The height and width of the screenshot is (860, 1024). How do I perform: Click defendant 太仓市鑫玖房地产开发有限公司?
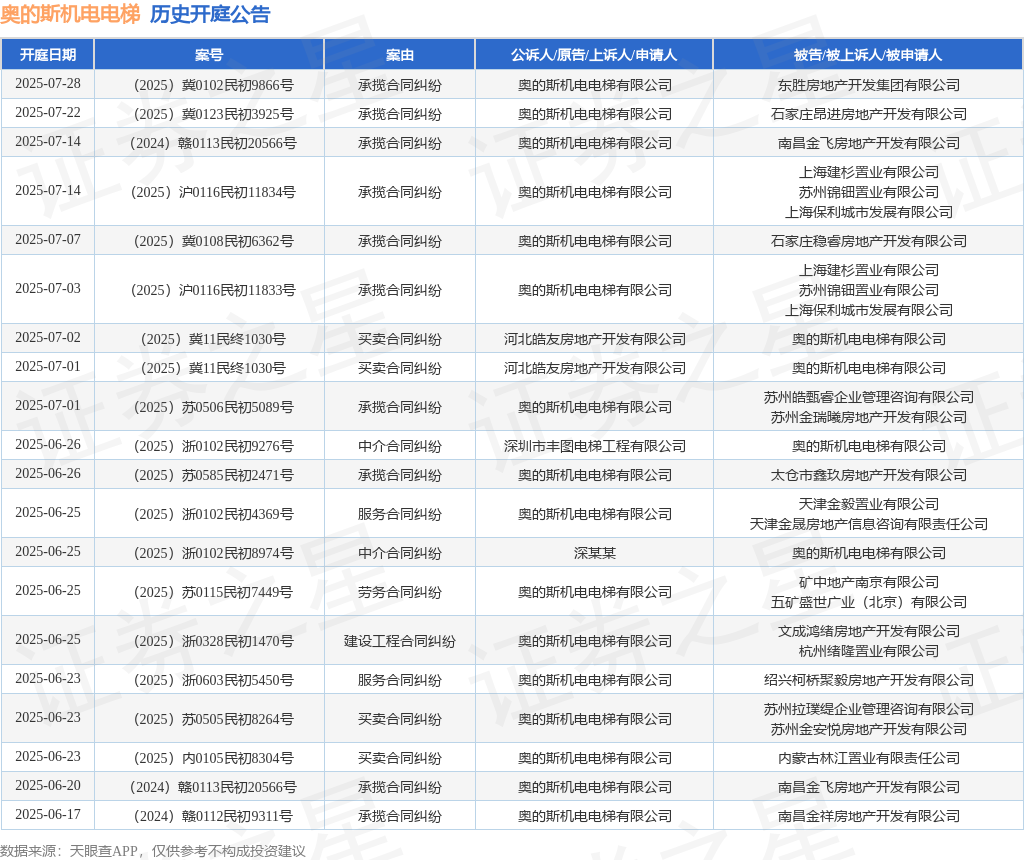tap(869, 475)
